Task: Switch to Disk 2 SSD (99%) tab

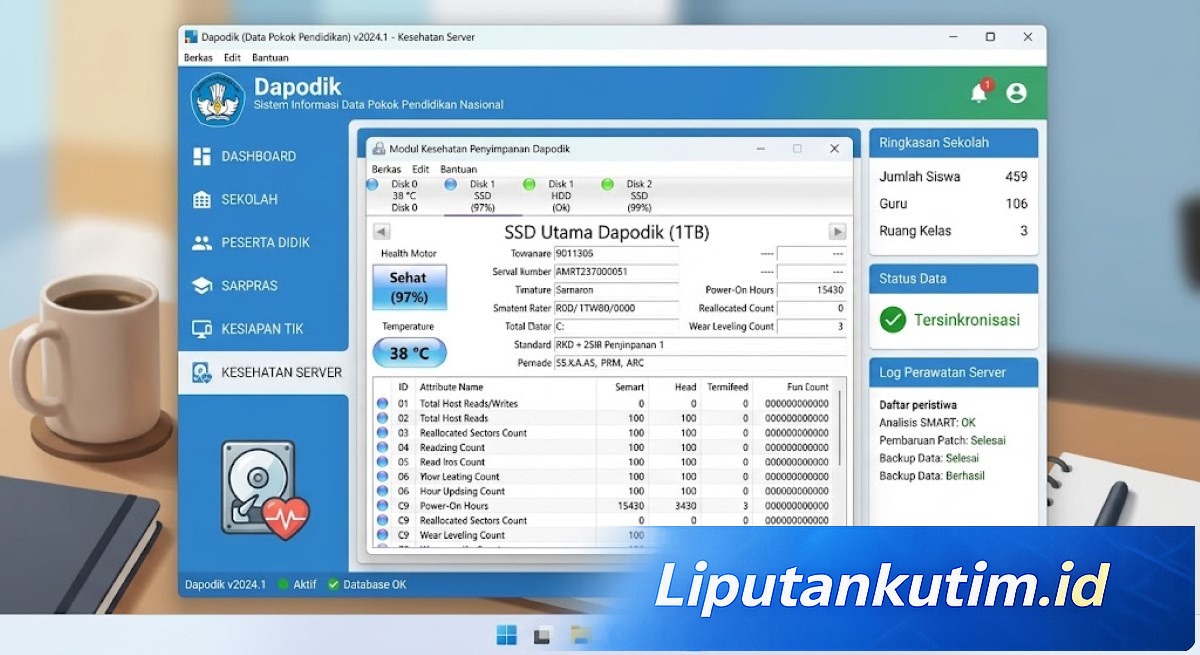Action: (638, 196)
